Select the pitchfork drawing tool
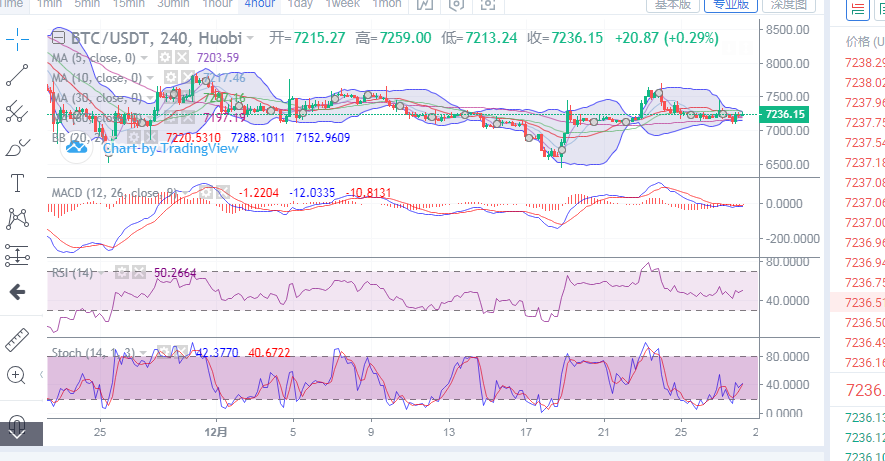The width and height of the screenshot is (885, 461). tap(17, 112)
